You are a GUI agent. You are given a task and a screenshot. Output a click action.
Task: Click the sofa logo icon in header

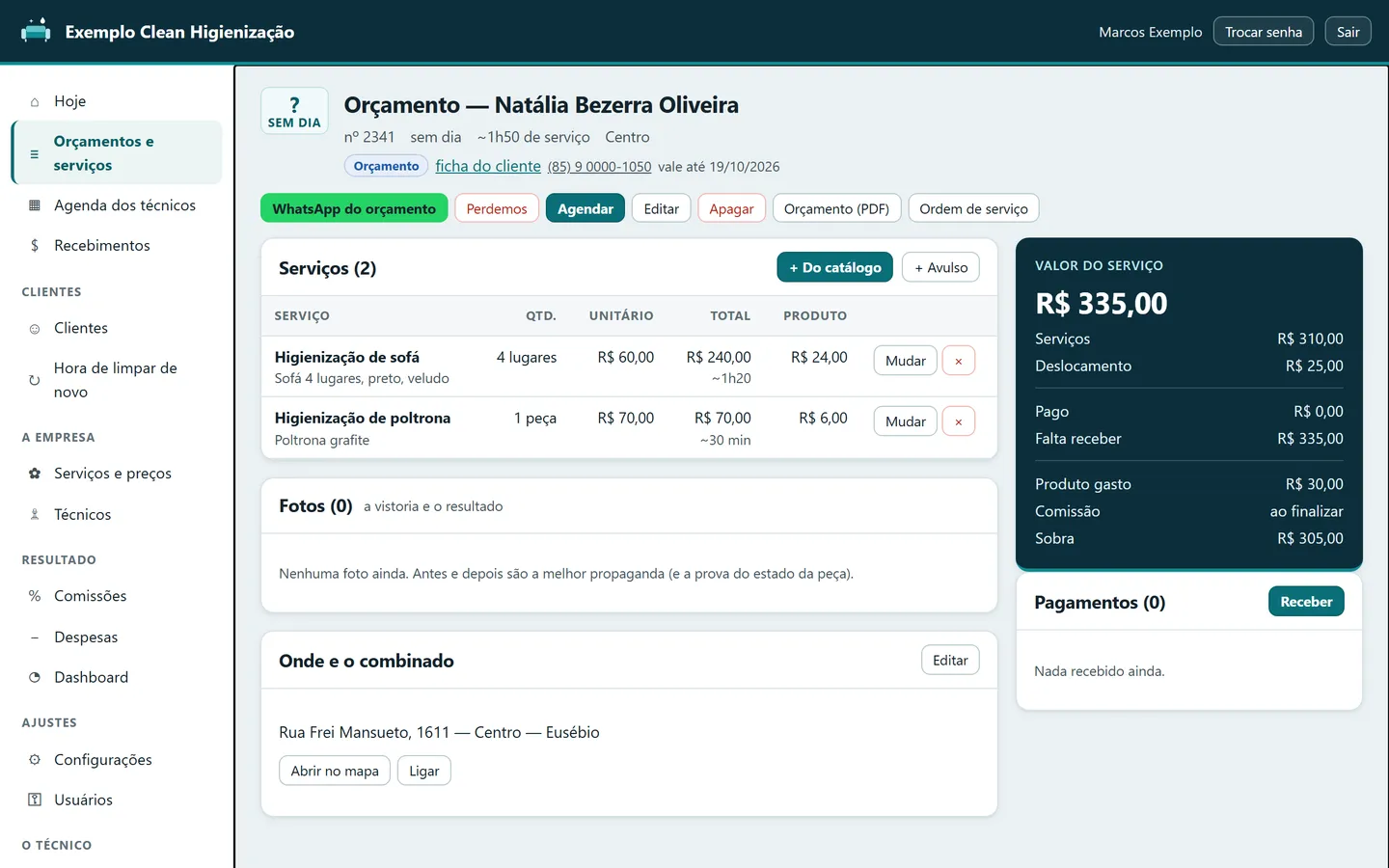point(36,31)
